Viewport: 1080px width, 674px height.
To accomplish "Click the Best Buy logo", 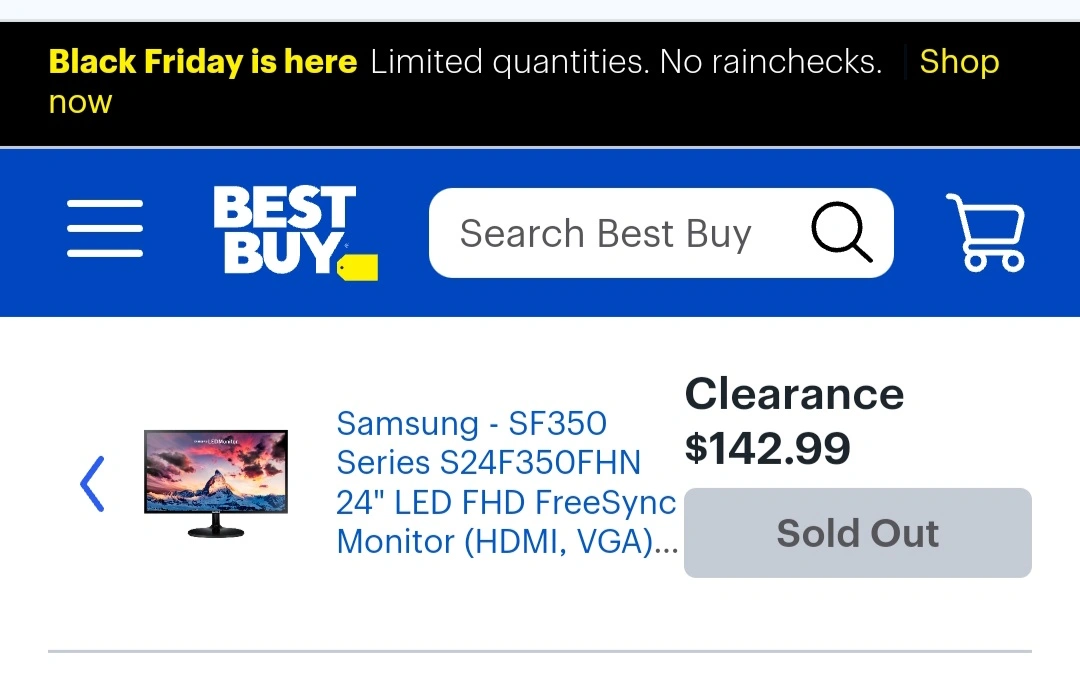I will (284, 230).
